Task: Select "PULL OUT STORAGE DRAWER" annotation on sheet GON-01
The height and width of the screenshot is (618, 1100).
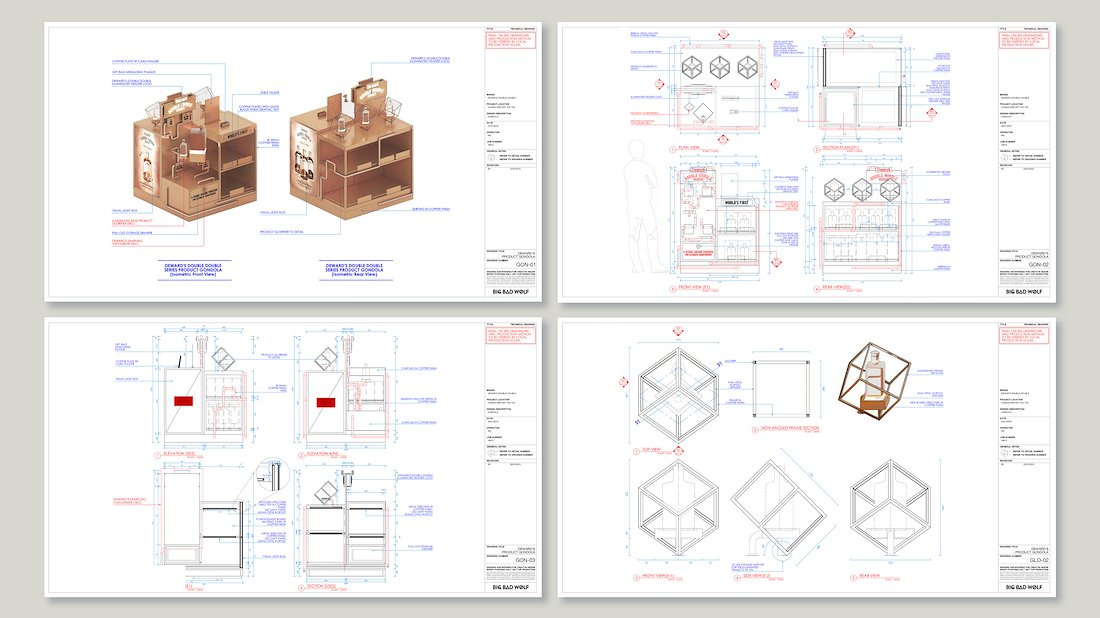Action: [x=132, y=232]
